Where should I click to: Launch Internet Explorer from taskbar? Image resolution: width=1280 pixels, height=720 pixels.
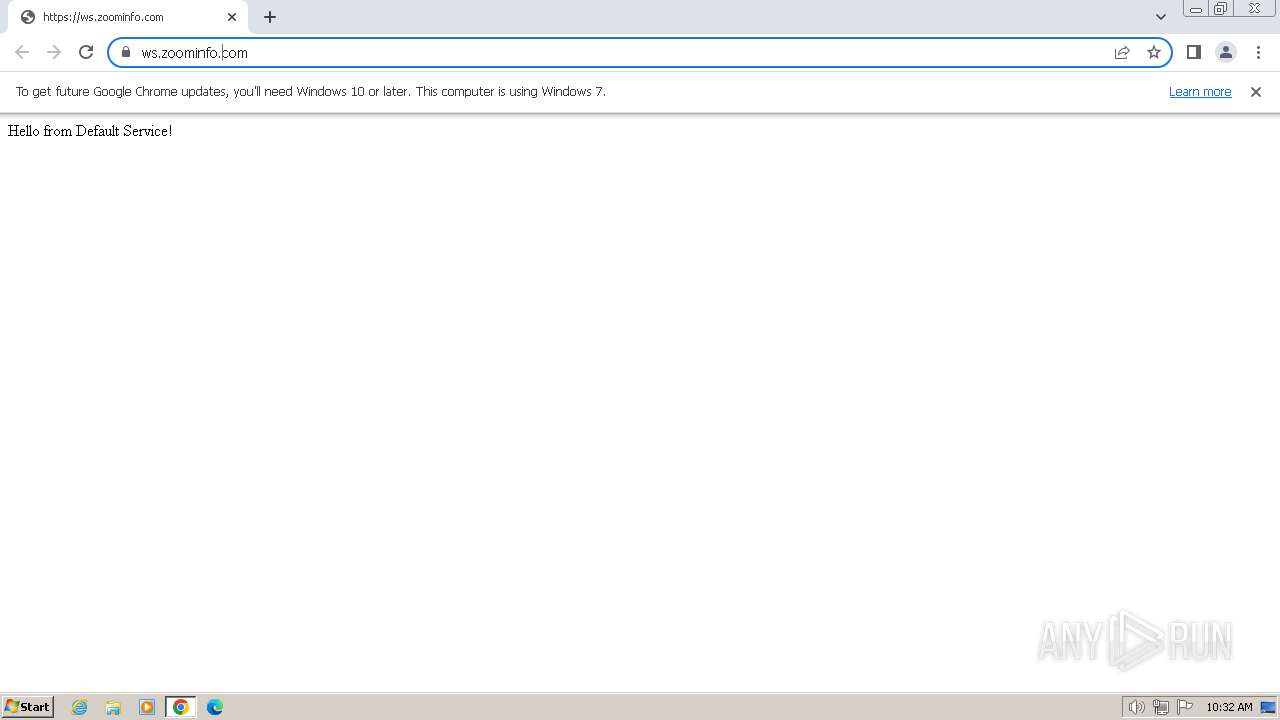coord(80,707)
